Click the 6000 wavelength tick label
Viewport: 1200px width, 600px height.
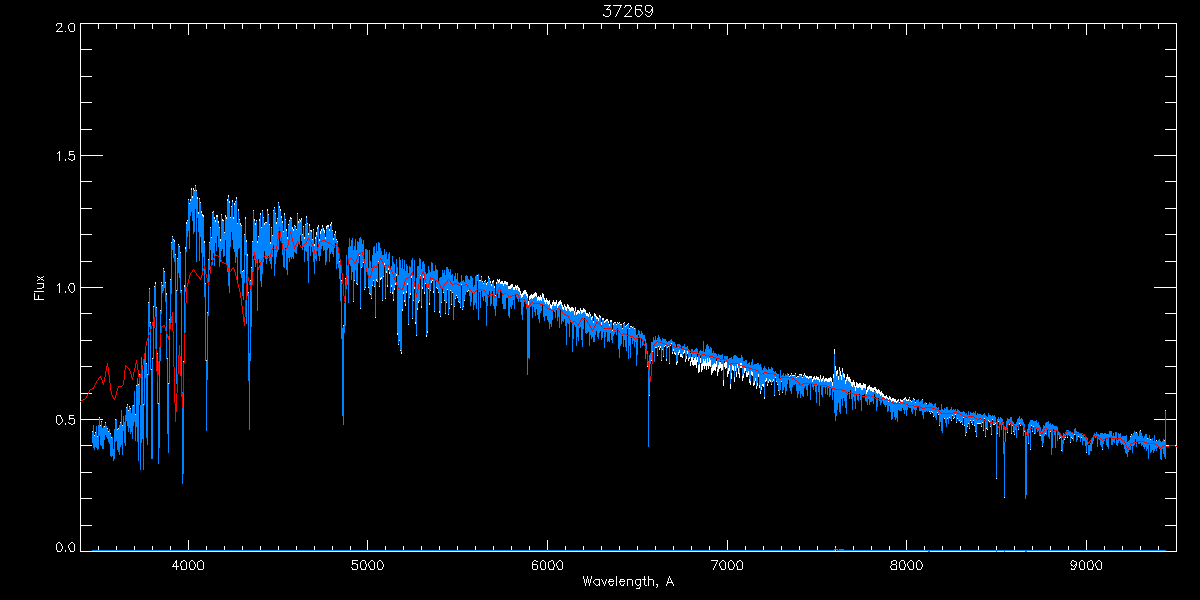pyautogui.click(x=547, y=563)
